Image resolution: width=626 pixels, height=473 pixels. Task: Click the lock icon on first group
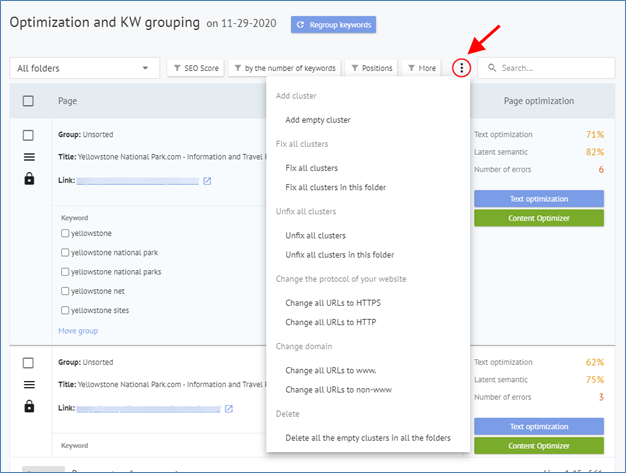click(28, 180)
